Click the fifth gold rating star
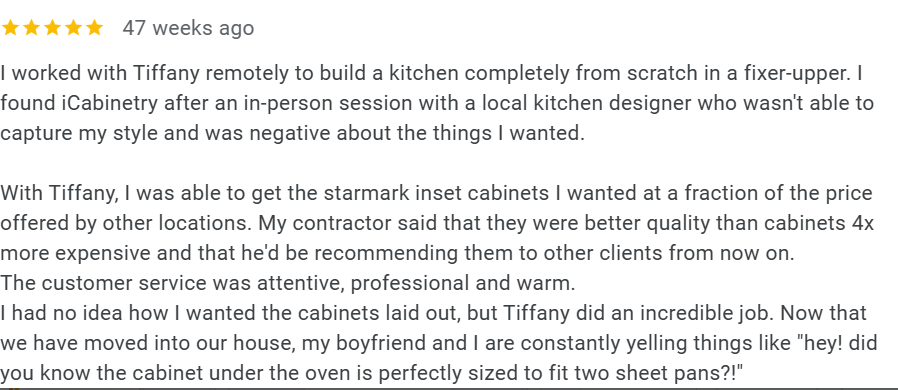Image resolution: width=898 pixels, height=390 pixels. click(94, 27)
